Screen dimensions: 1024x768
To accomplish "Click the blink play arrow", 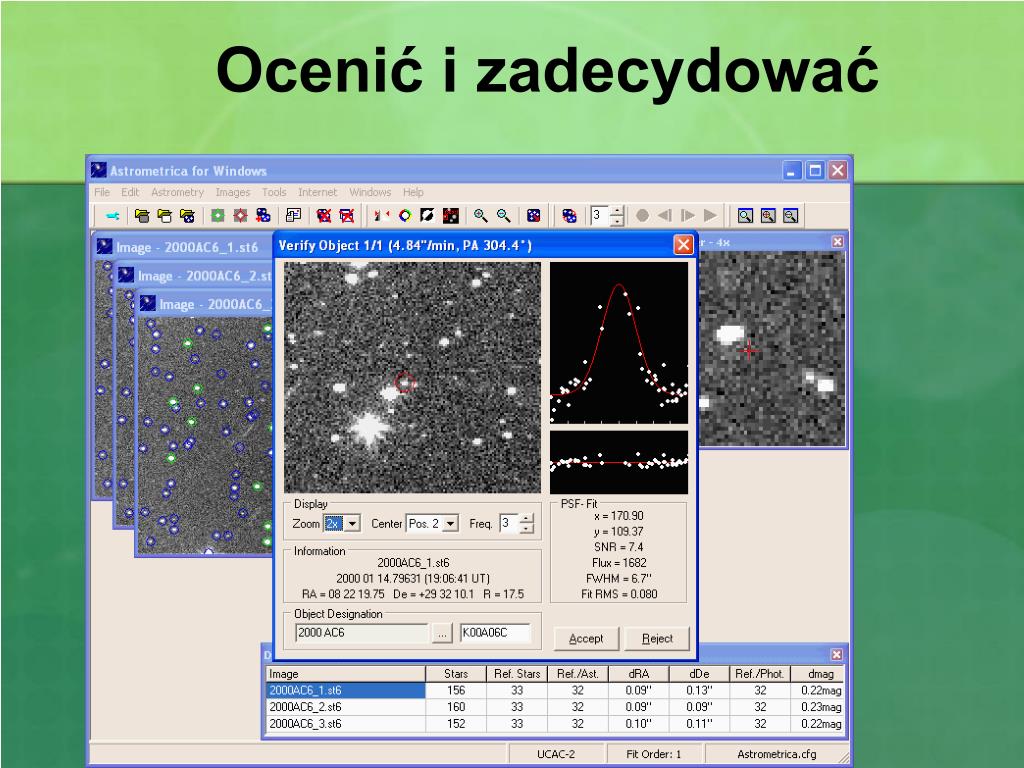I will tap(711, 216).
